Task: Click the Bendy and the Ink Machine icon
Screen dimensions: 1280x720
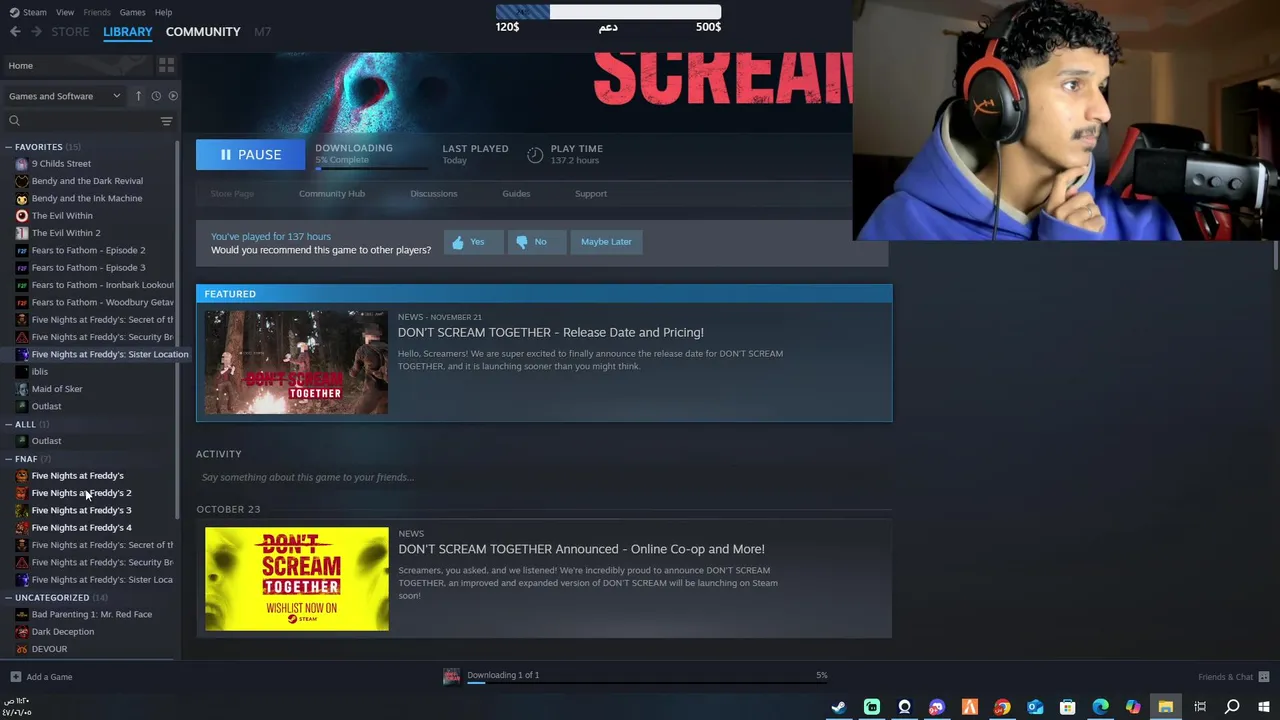Action: pos(22,198)
